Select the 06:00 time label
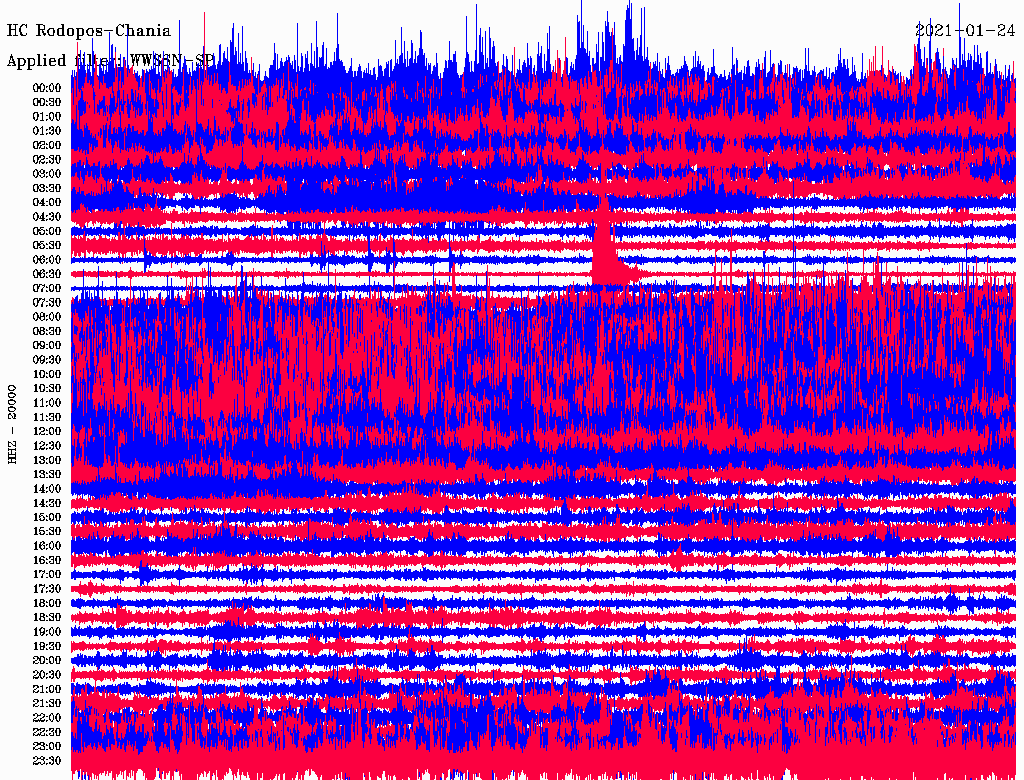The width and height of the screenshot is (1024, 780). [x=46, y=259]
